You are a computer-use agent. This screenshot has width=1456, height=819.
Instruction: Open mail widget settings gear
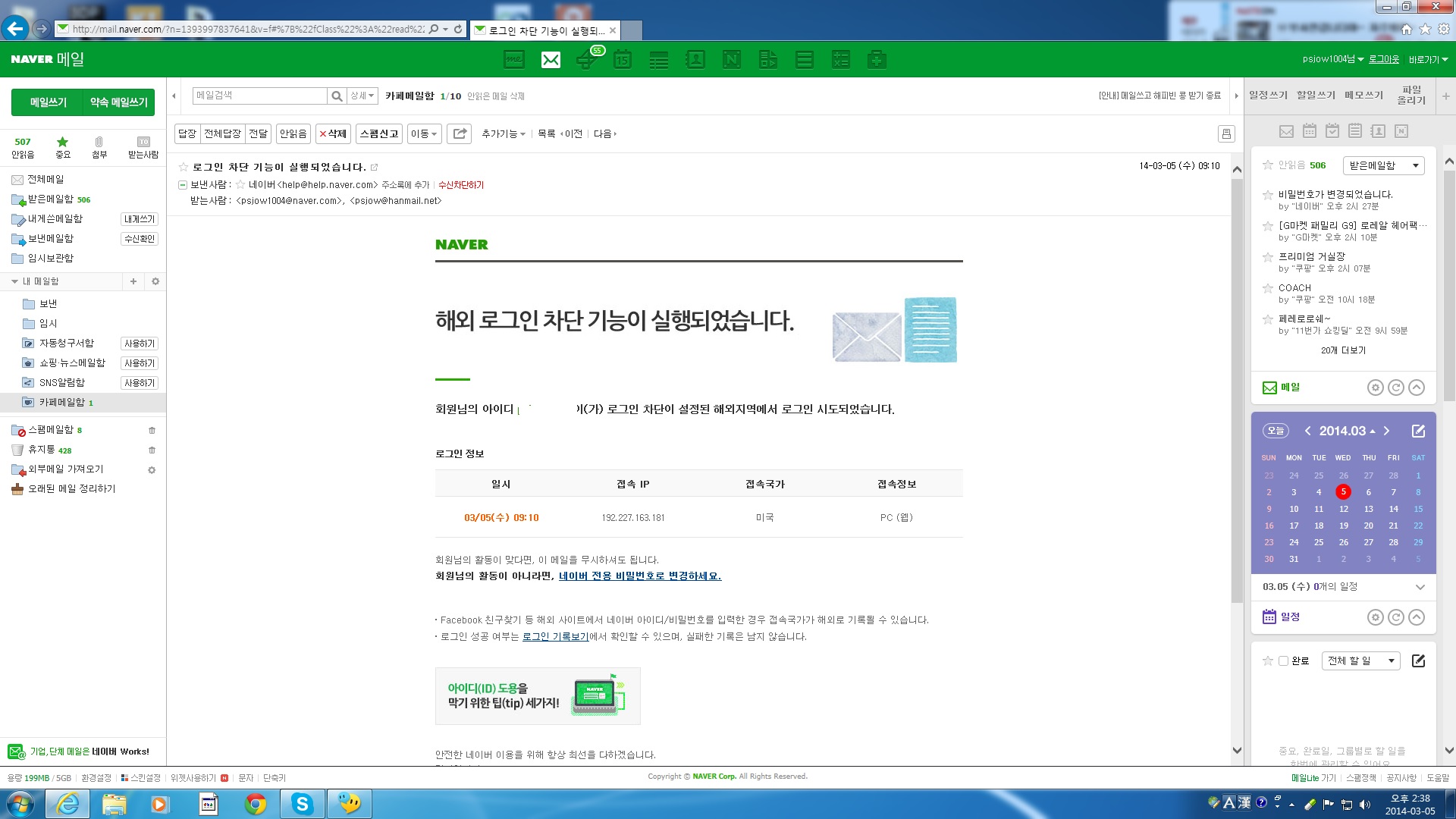pyautogui.click(x=1376, y=388)
